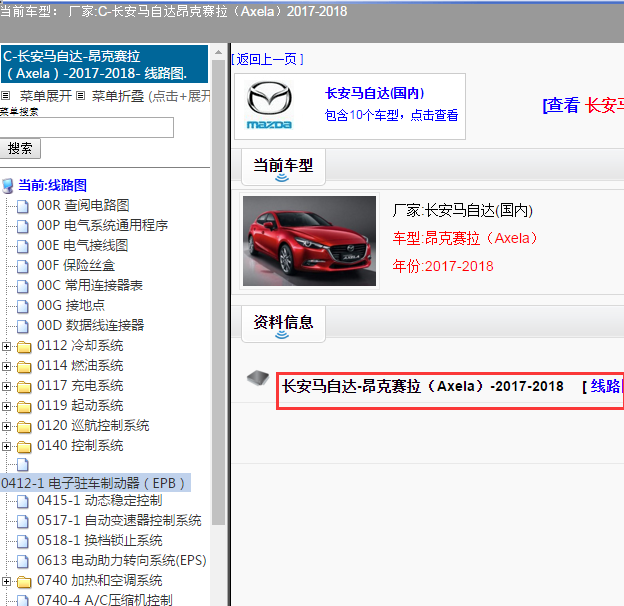Screen dimensions: 624x606
Task: Click the 当前车型 section tab
Action: tap(283, 167)
